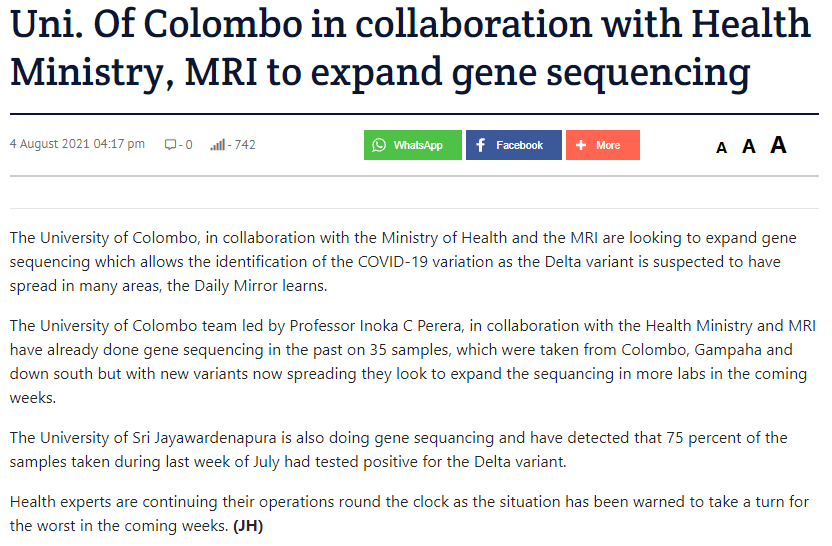832x546 pixels.
Task: Click the Facebook f logo icon
Action: tap(481, 145)
